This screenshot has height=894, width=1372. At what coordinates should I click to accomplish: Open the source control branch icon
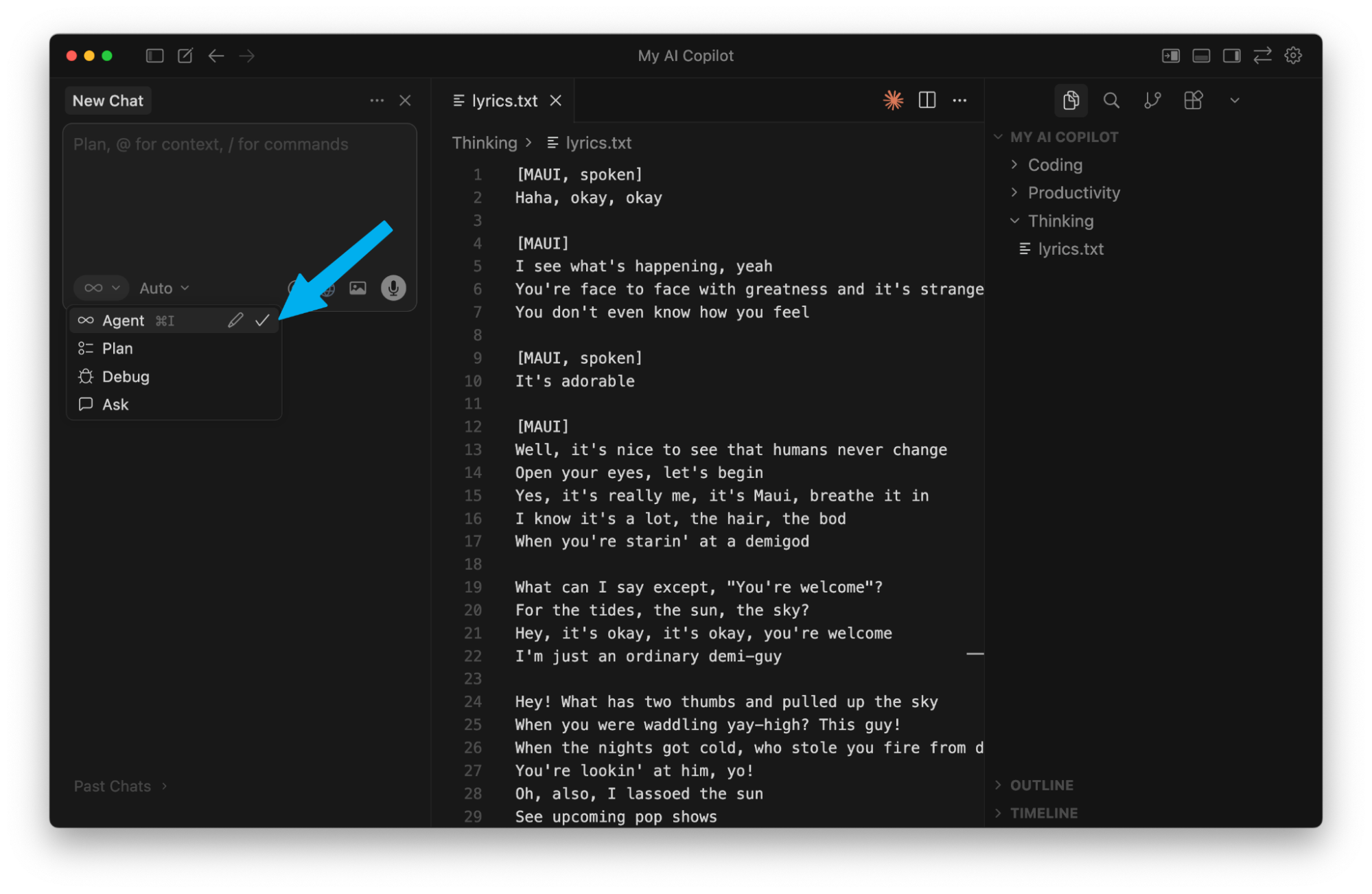point(1152,100)
